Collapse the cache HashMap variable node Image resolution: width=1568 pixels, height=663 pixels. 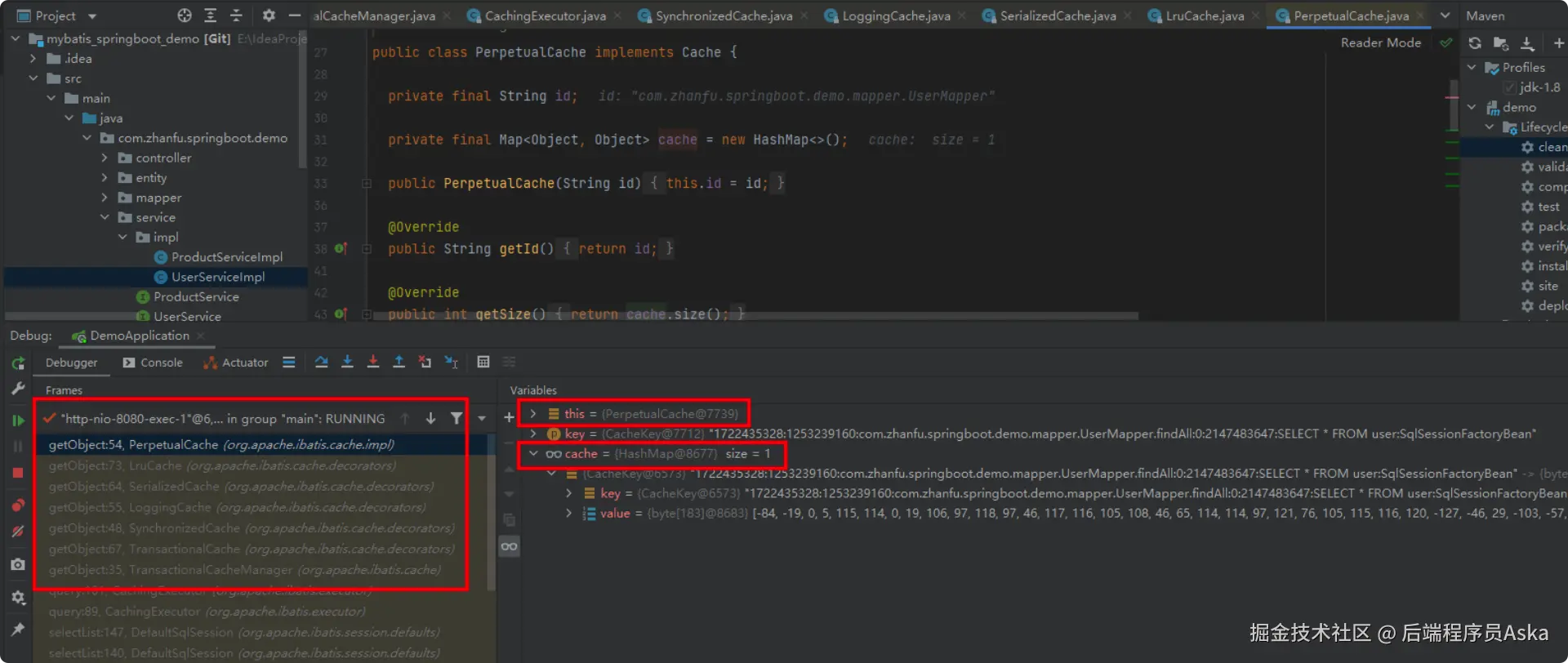(x=533, y=453)
